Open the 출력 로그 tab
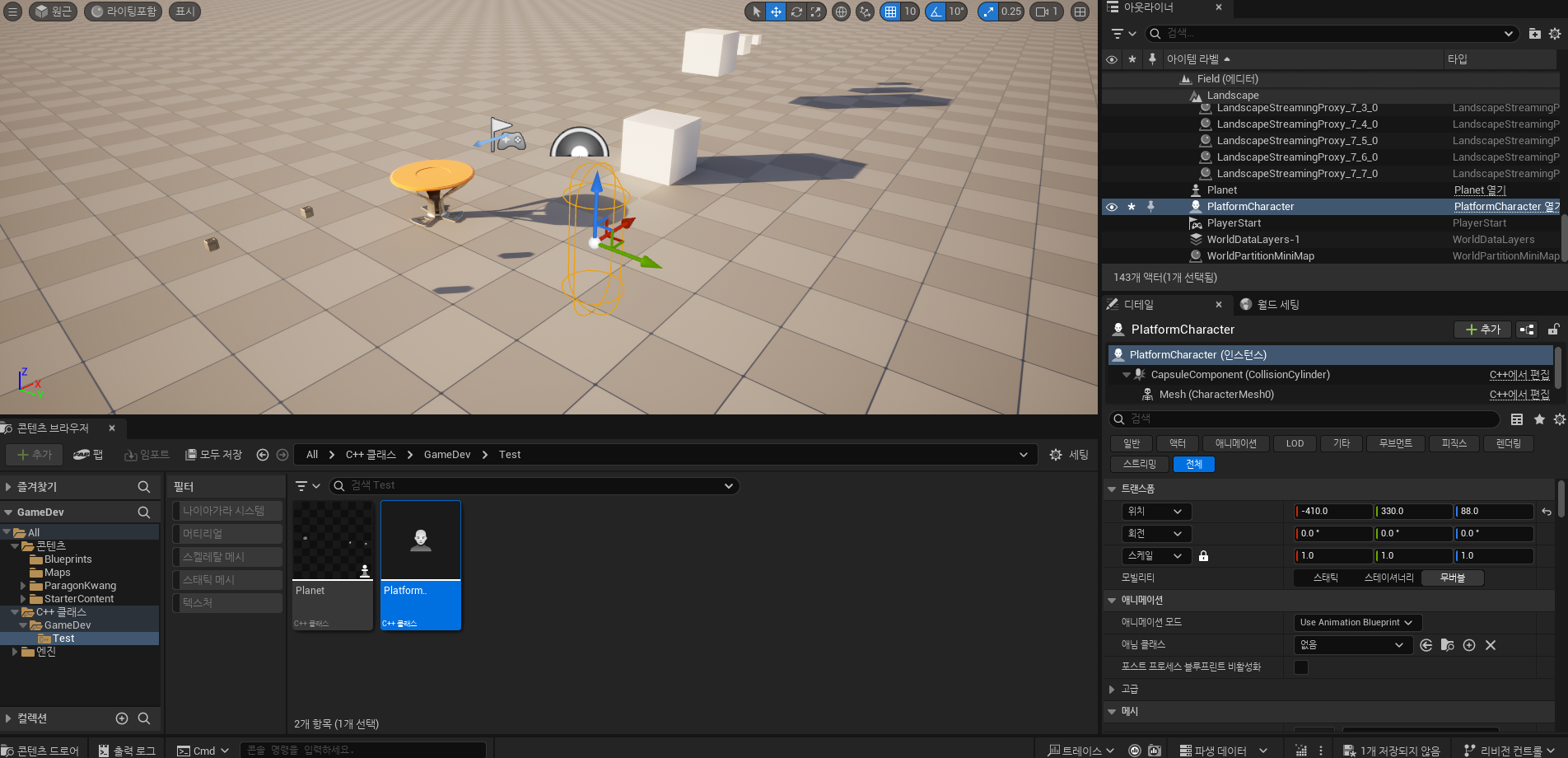Screen dimensions: 1568x758 point(127,751)
